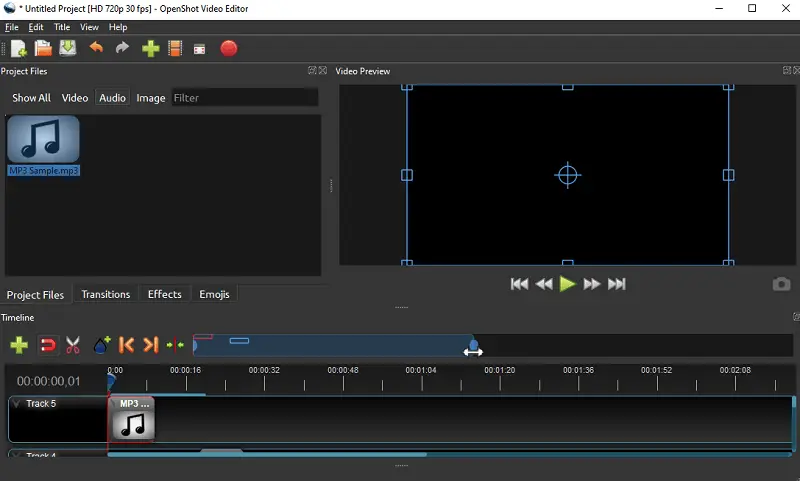Filter project files by Image

pos(151,98)
